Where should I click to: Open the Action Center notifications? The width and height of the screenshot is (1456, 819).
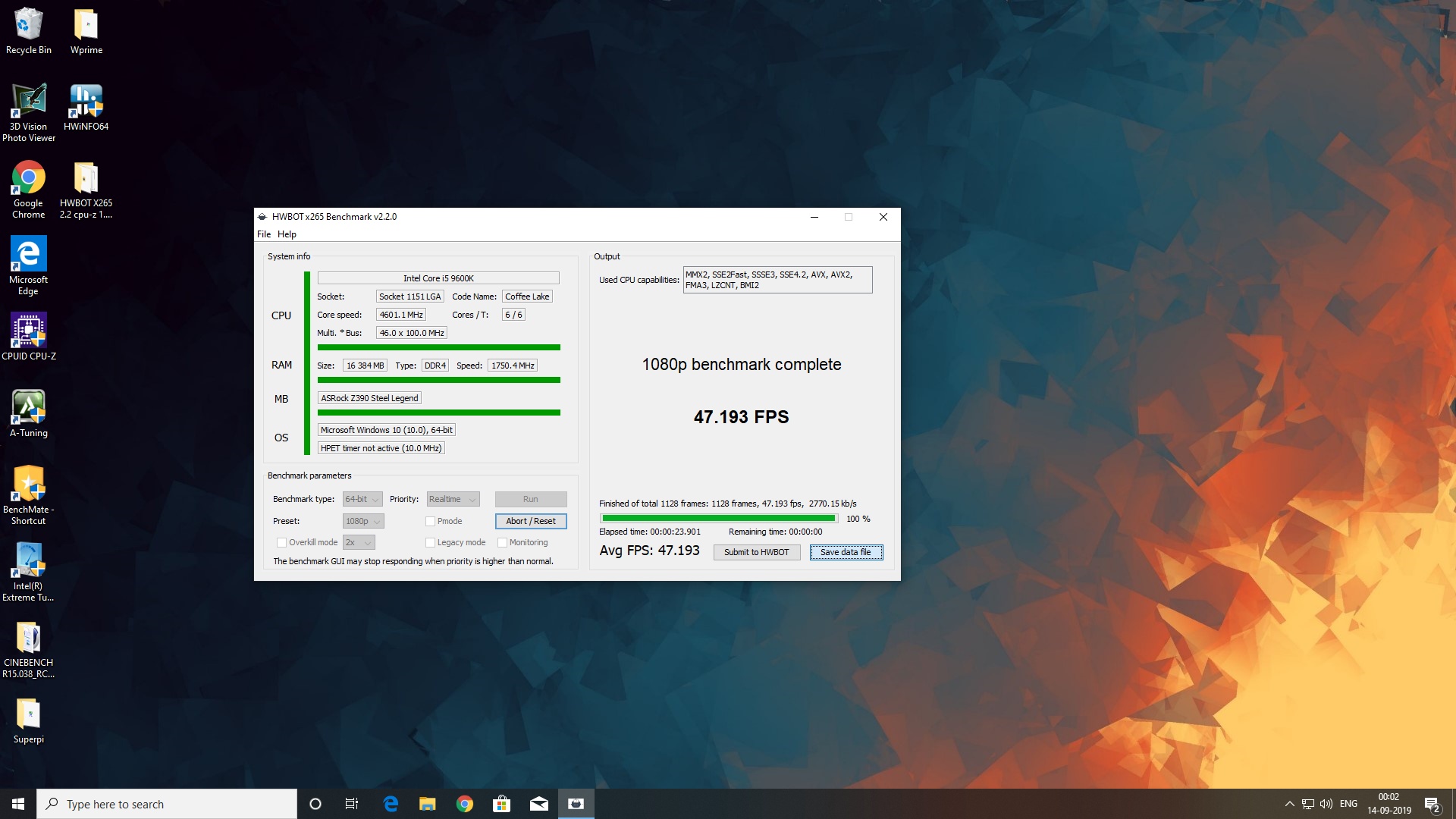click(x=1432, y=804)
